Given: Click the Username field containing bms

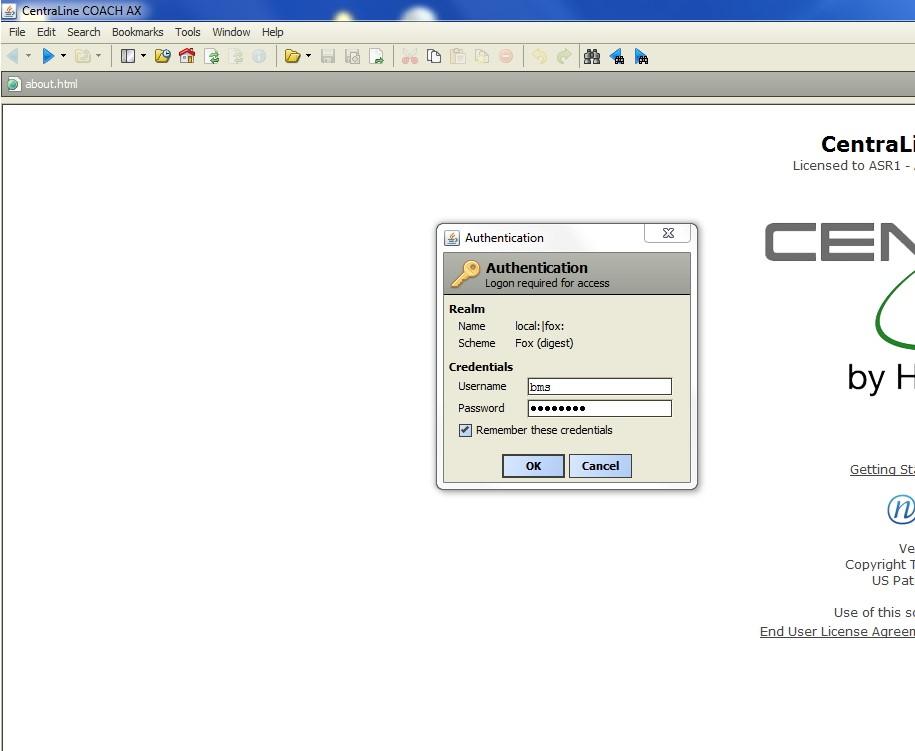Looking at the screenshot, I should (x=600, y=386).
